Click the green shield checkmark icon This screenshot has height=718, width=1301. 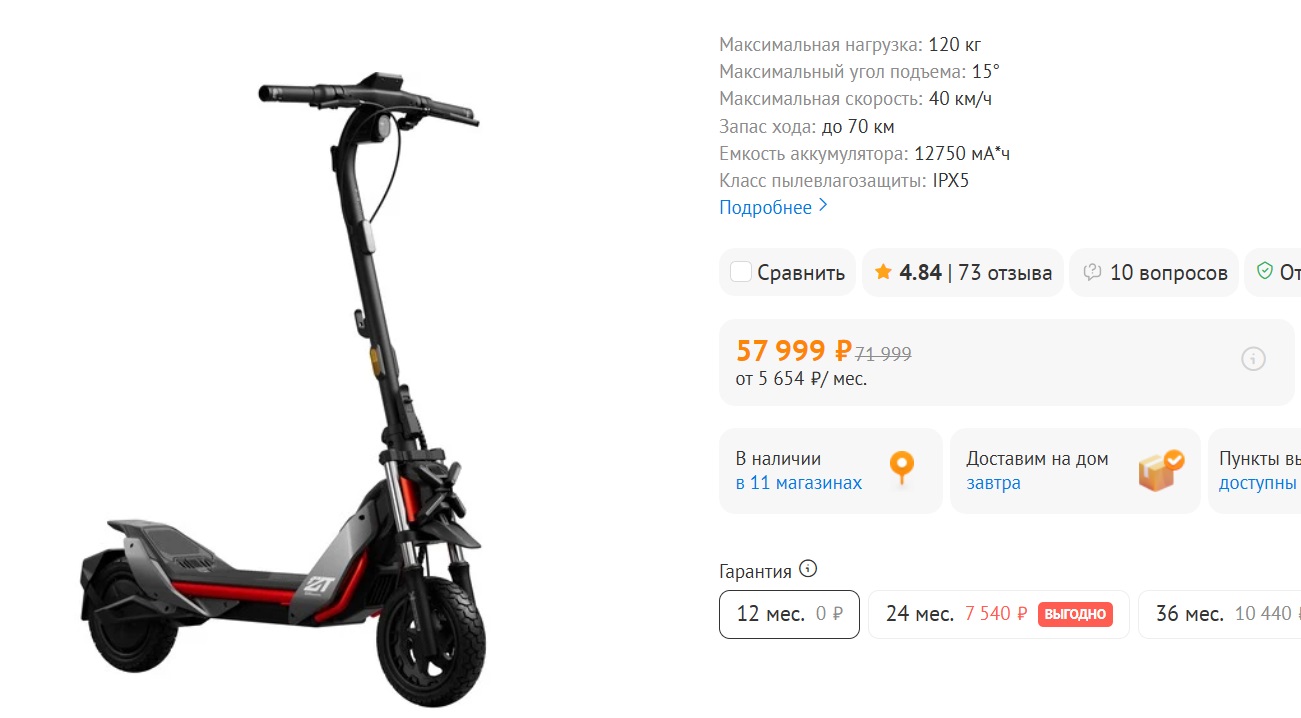[1264, 272]
